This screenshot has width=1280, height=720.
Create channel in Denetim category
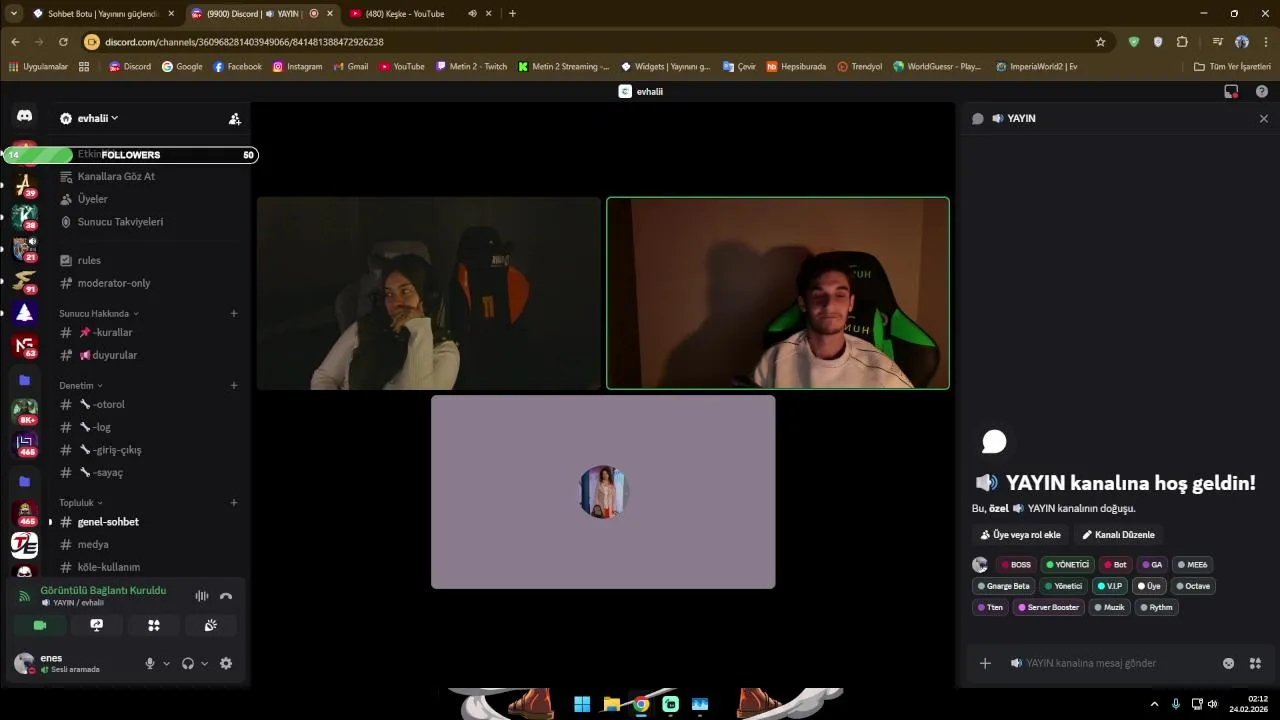(x=234, y=385)
